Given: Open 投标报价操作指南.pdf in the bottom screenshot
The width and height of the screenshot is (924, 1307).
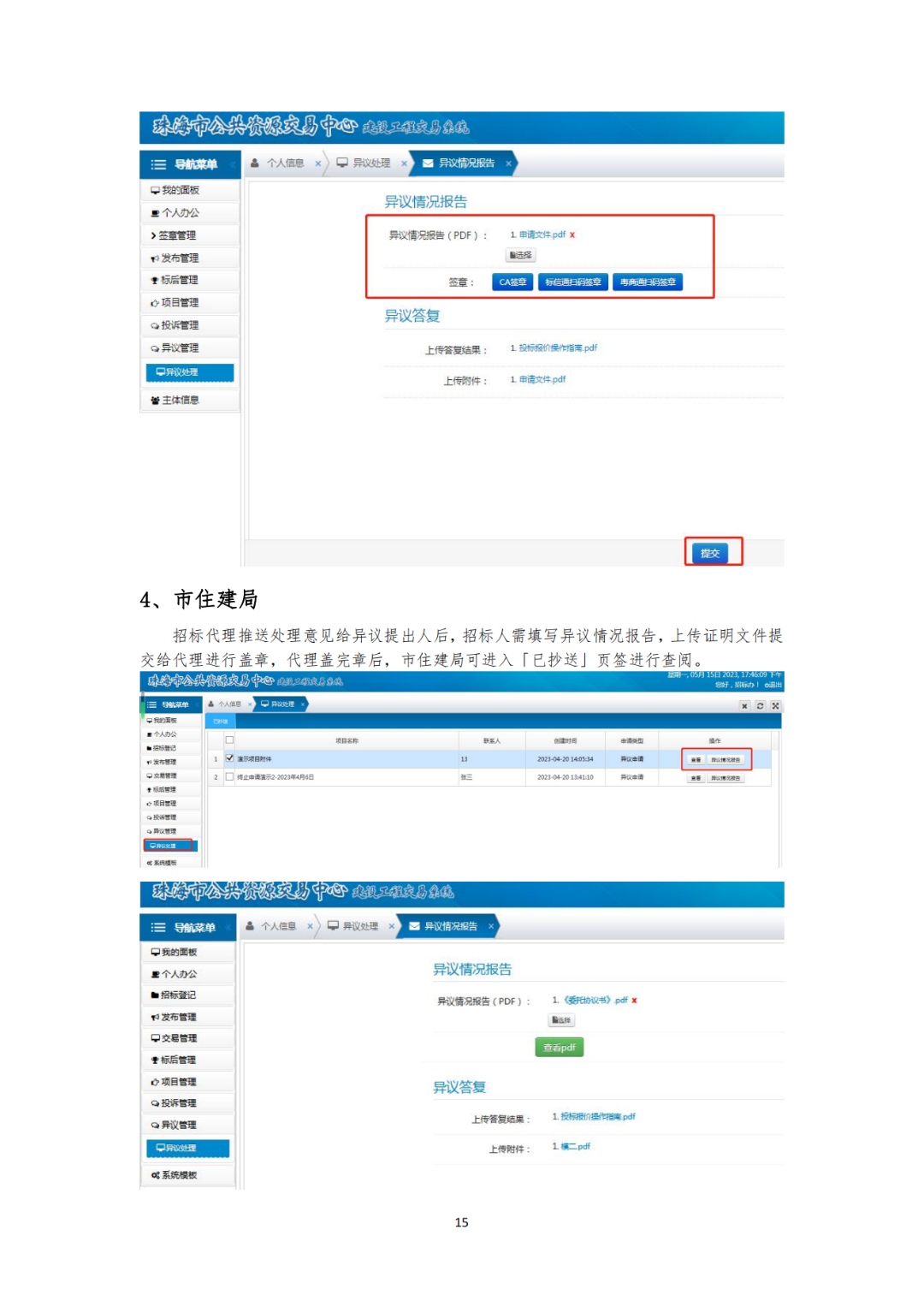Looking at the screenshot, I should (598, 1116).
